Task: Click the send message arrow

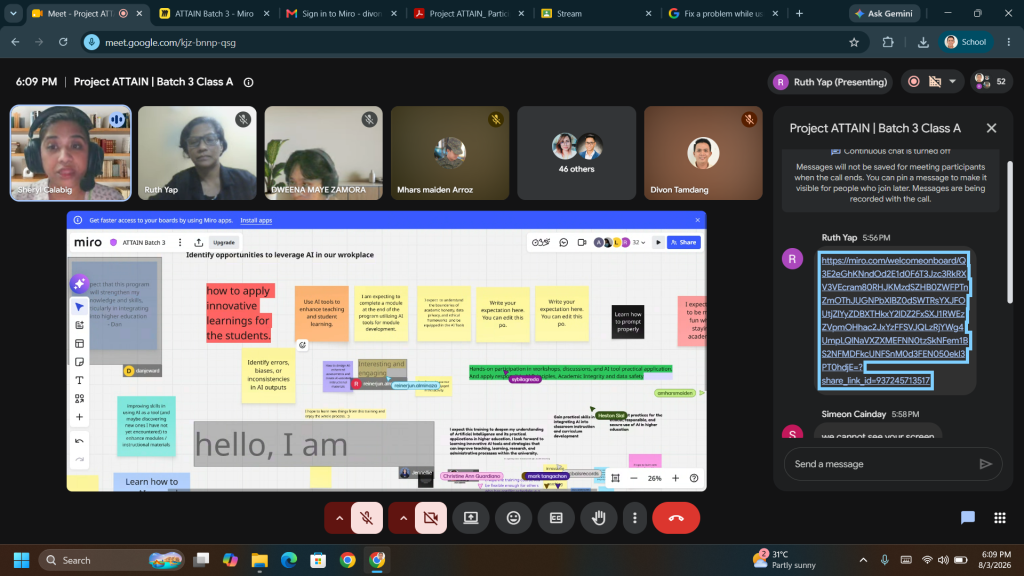Action: (x=985, y=464)
